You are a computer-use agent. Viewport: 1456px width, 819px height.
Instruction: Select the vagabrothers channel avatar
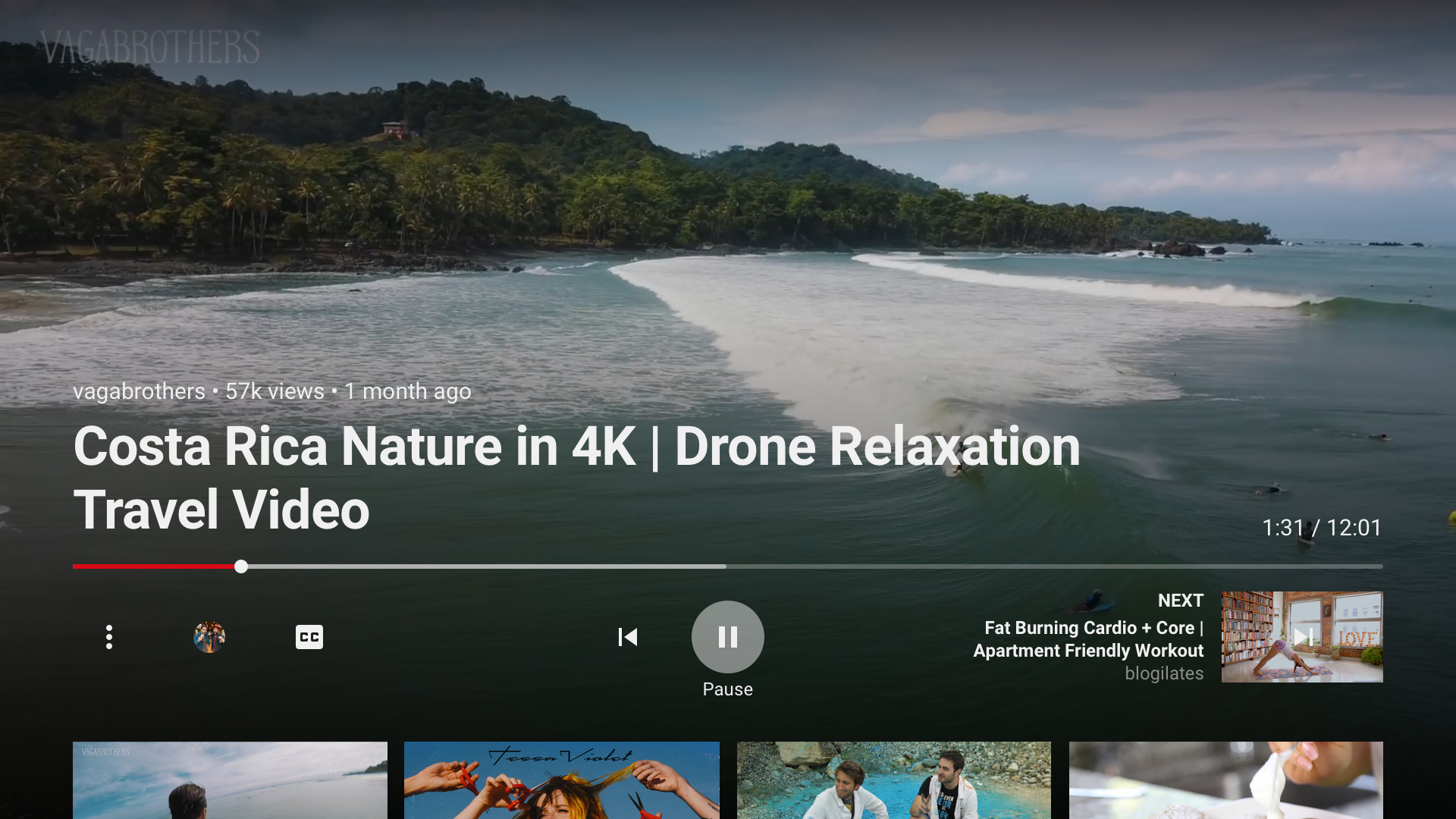[x=209, y=637]
